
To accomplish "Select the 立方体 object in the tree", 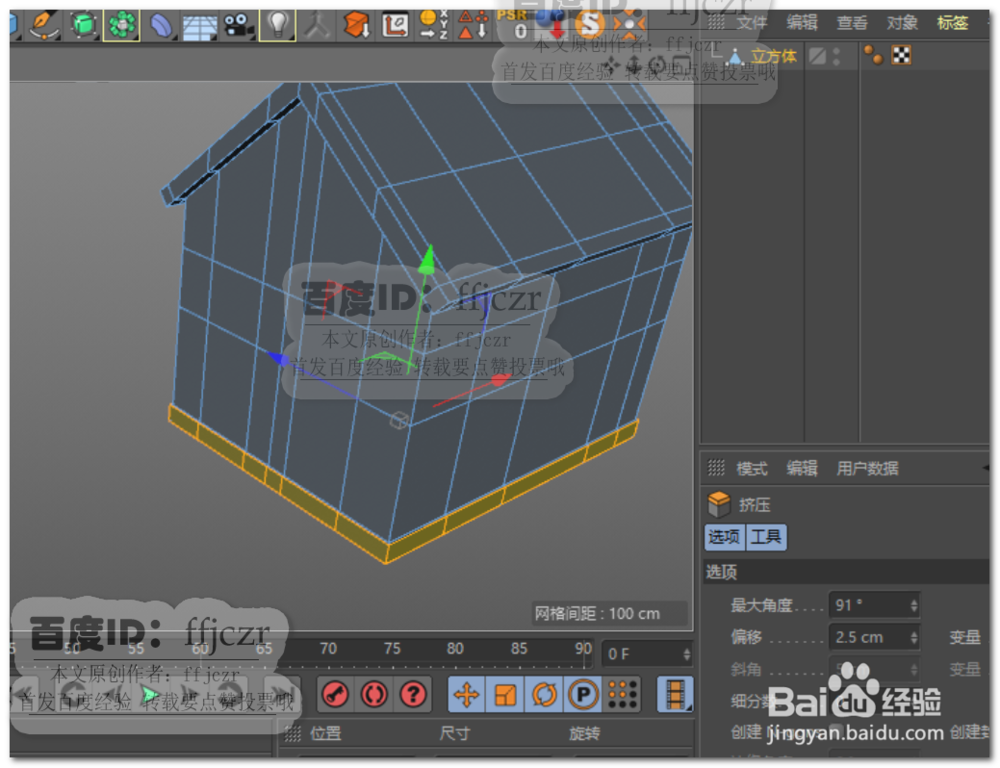I will [x=773, y=57].
